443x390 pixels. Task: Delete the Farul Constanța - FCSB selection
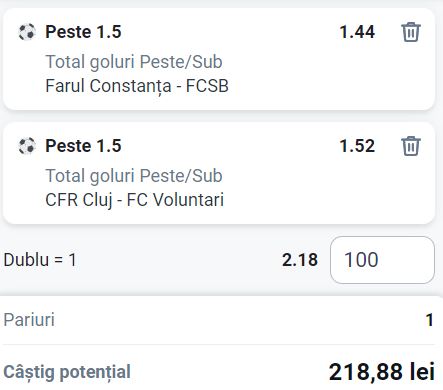[x=411, y=32]
